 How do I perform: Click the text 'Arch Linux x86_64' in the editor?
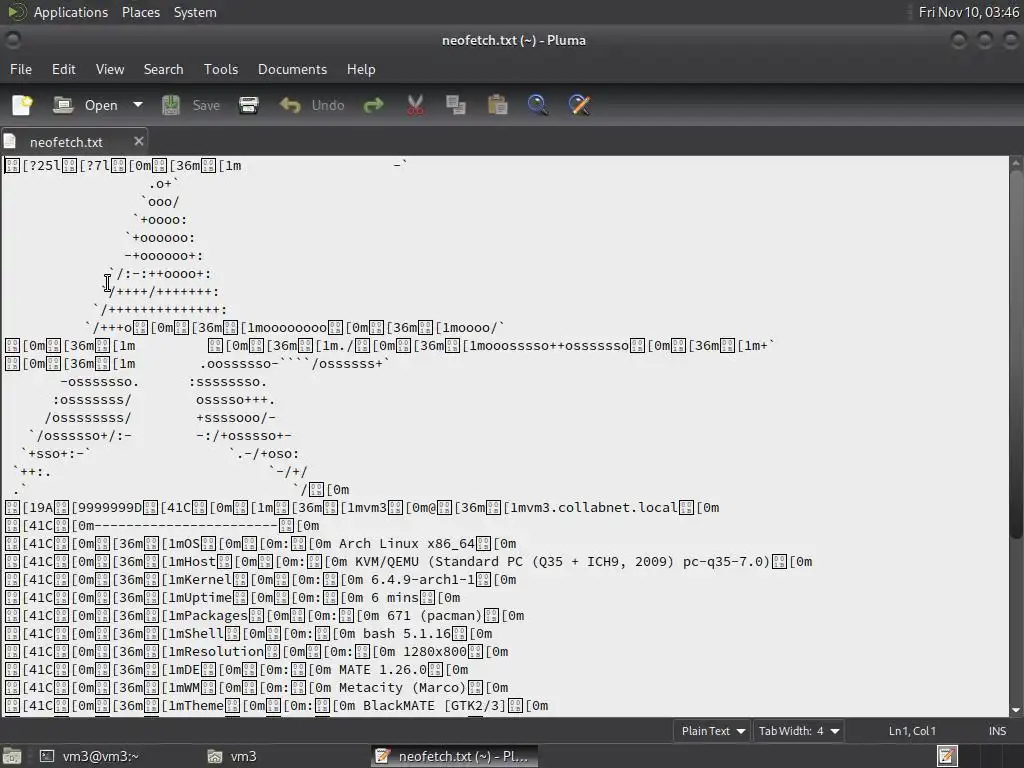[x=408, y=543]
